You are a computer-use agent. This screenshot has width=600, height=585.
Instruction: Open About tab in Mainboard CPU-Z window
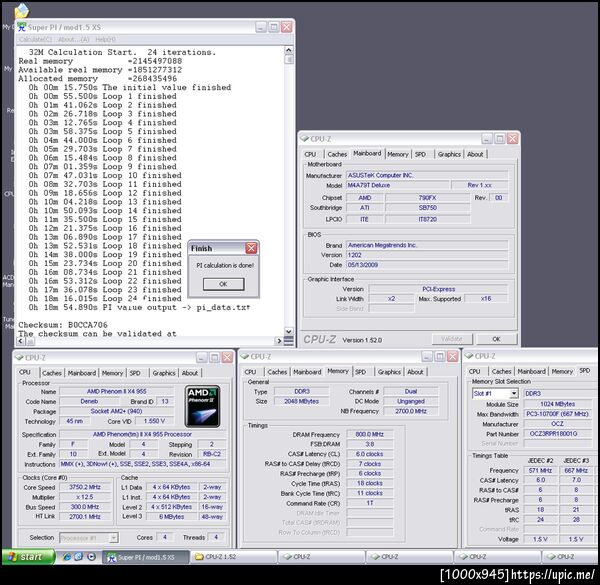coord(475,154)
